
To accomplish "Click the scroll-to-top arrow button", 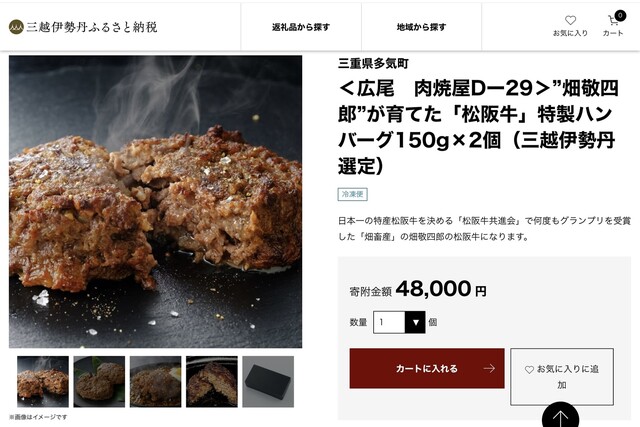I will (560, 416).
